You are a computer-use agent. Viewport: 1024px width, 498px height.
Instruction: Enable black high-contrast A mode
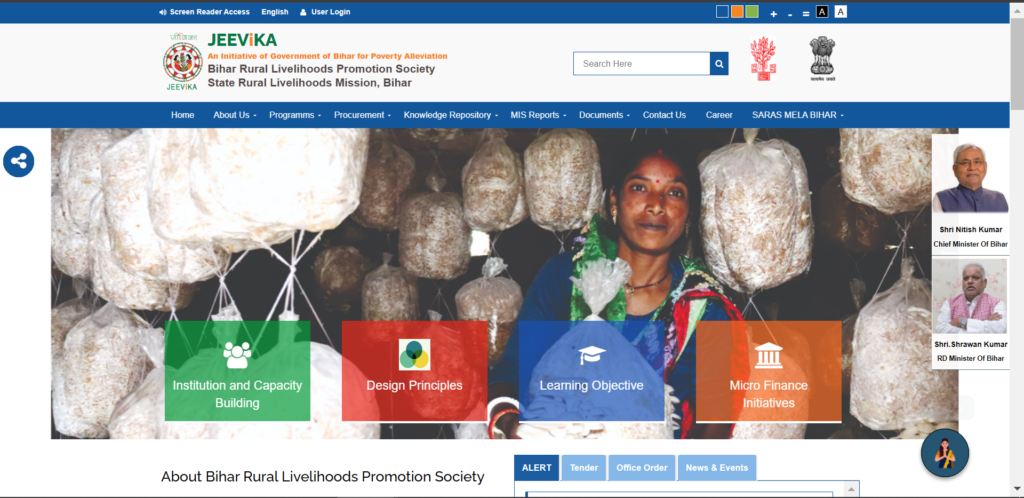click(x=822, y=12)
